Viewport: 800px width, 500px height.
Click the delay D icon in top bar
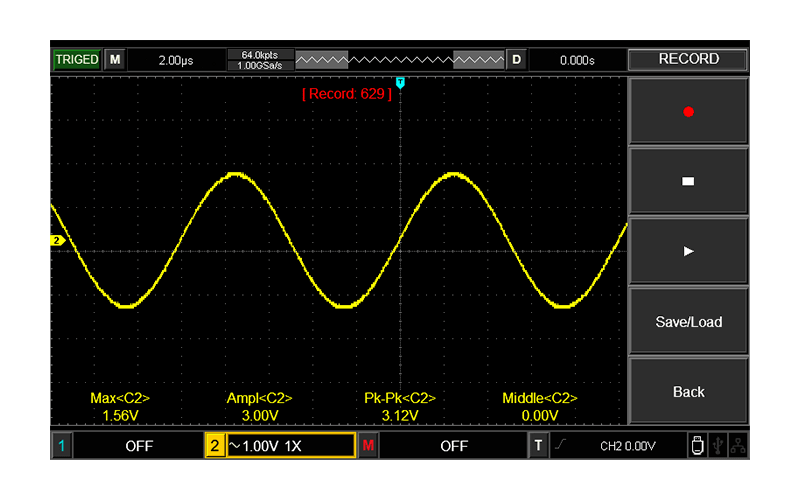tap(516, 60)
